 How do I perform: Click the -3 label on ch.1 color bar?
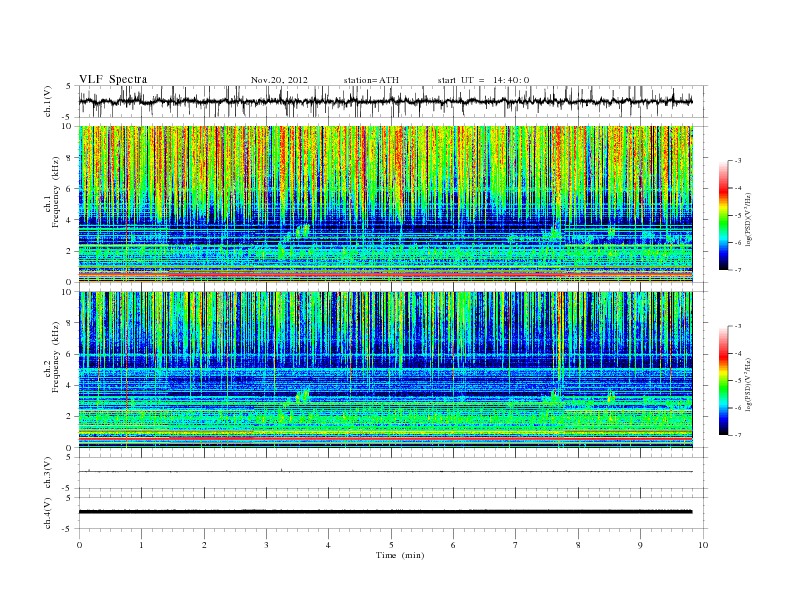[738, 161]
